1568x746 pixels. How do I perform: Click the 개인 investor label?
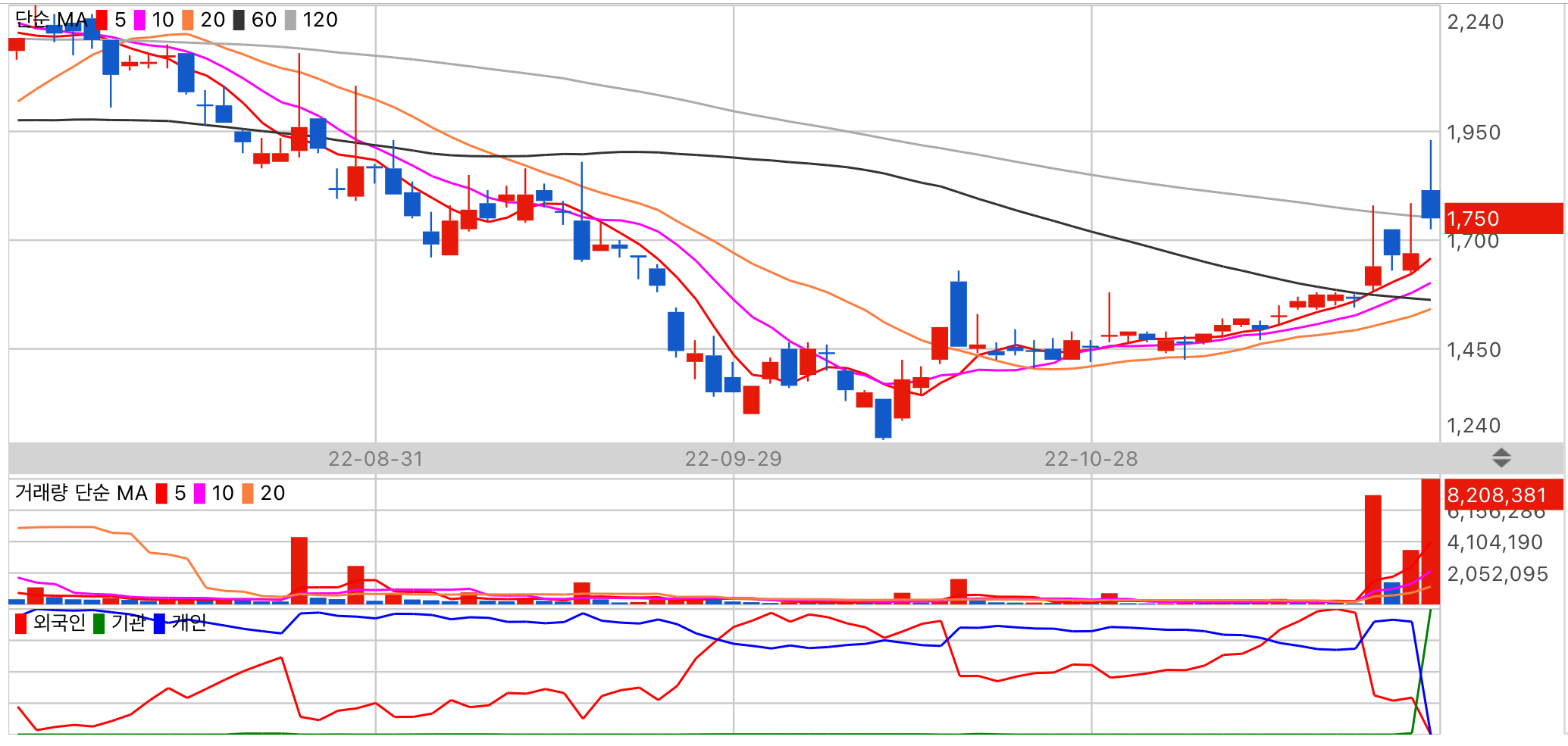[189, 623]
